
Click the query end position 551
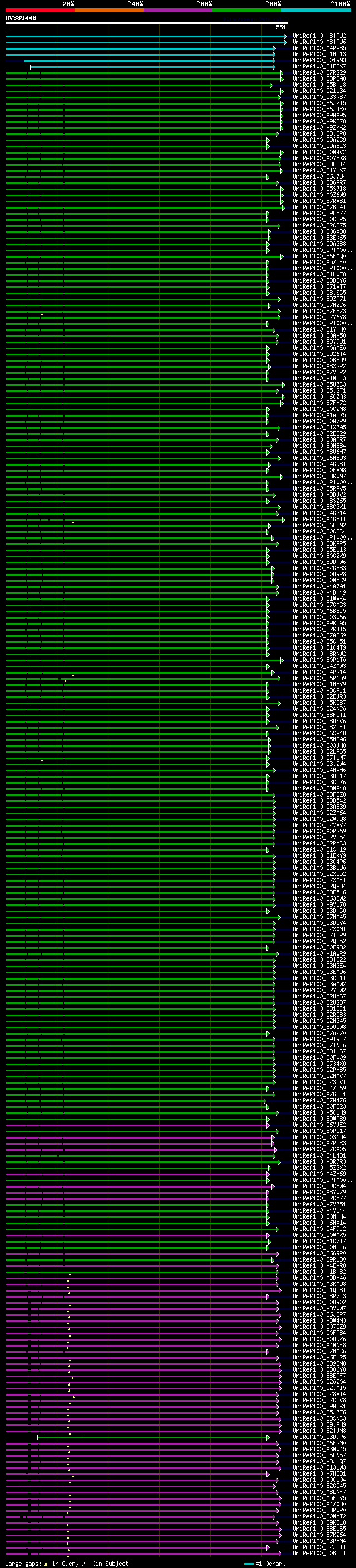pyautogui.click(x=280, y=27)
